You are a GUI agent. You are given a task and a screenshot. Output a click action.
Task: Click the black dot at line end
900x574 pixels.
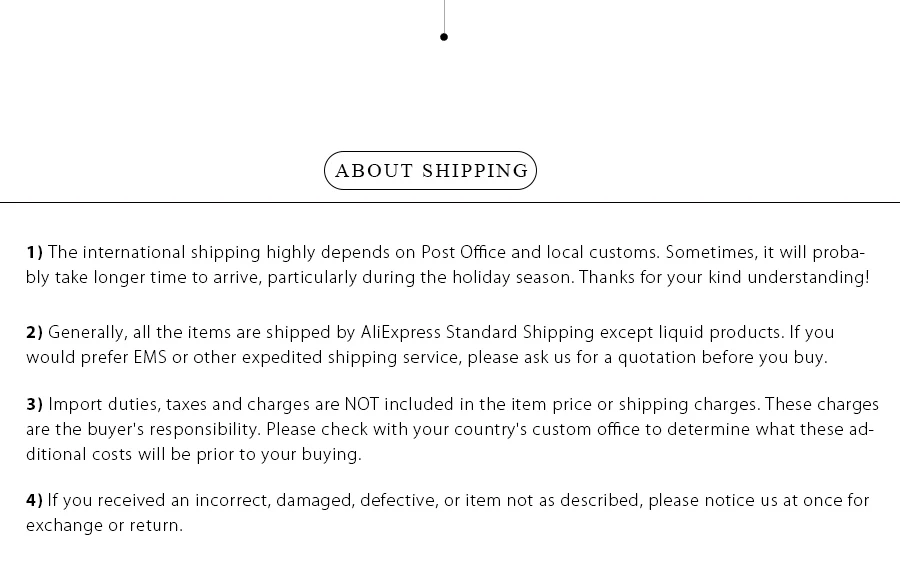pyautogui.click(x=444, y=37)
